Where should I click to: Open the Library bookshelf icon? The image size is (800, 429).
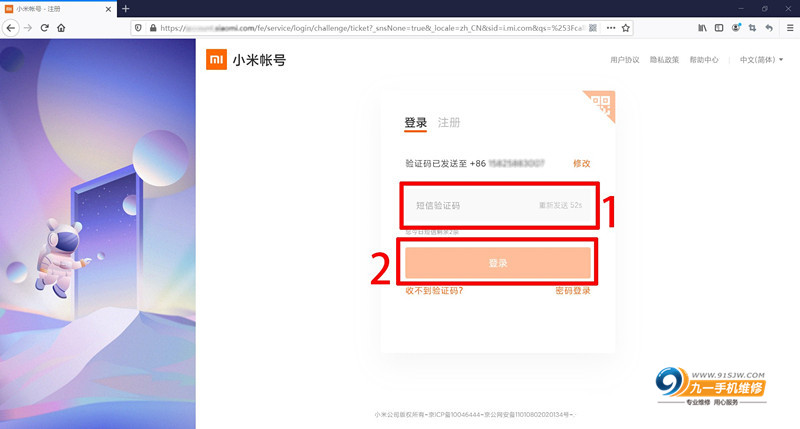click(703, 28)
